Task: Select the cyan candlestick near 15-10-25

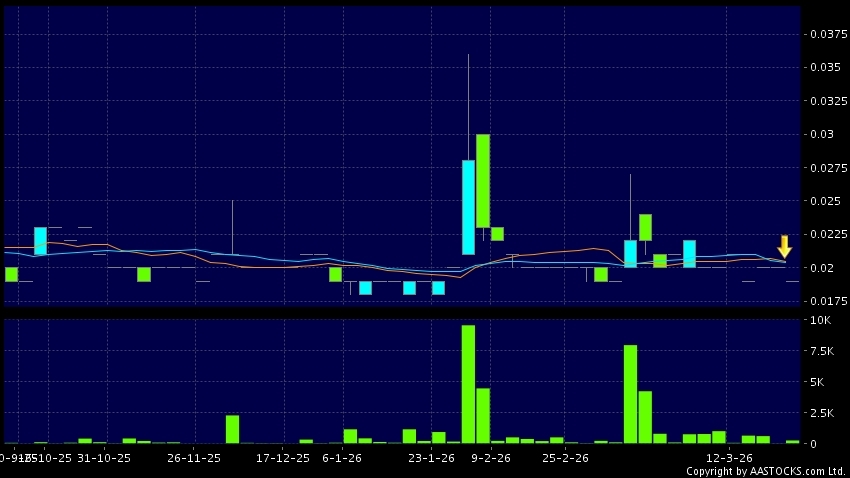Action: click(x=40, y=241)
